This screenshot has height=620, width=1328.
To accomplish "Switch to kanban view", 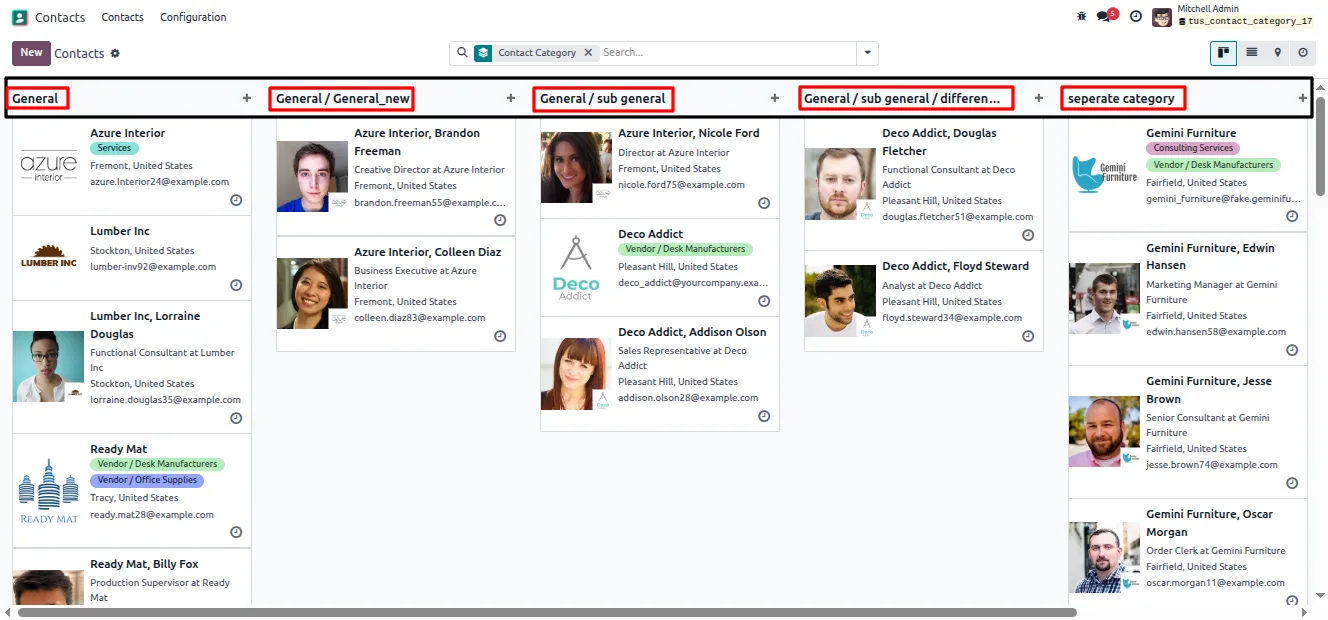I will (x=1223, y=53).
